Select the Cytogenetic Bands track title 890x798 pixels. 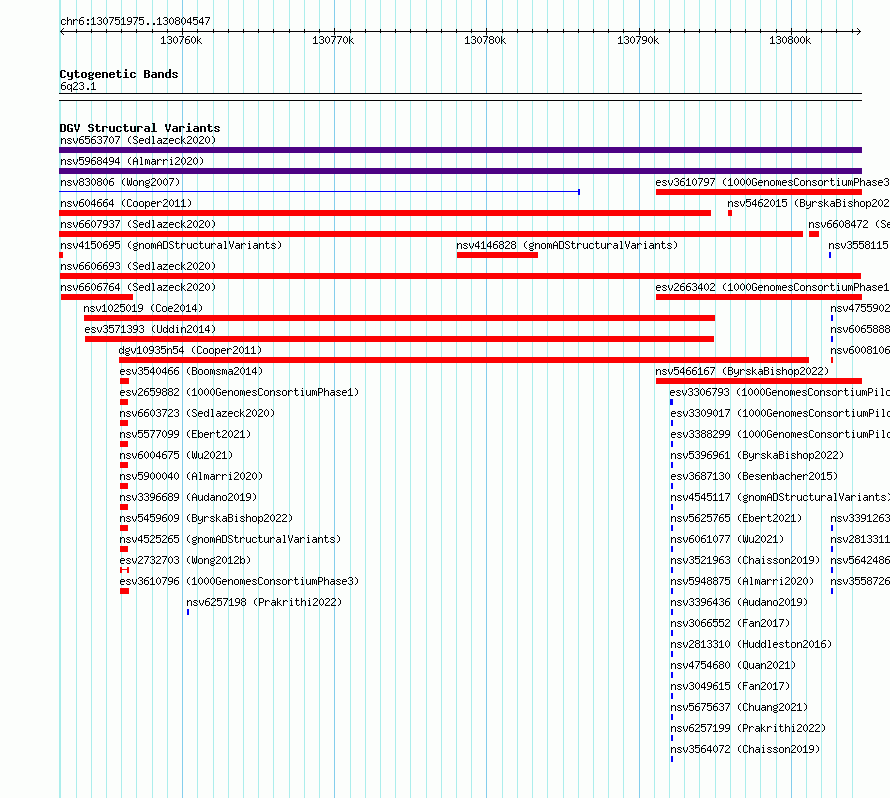119,74
